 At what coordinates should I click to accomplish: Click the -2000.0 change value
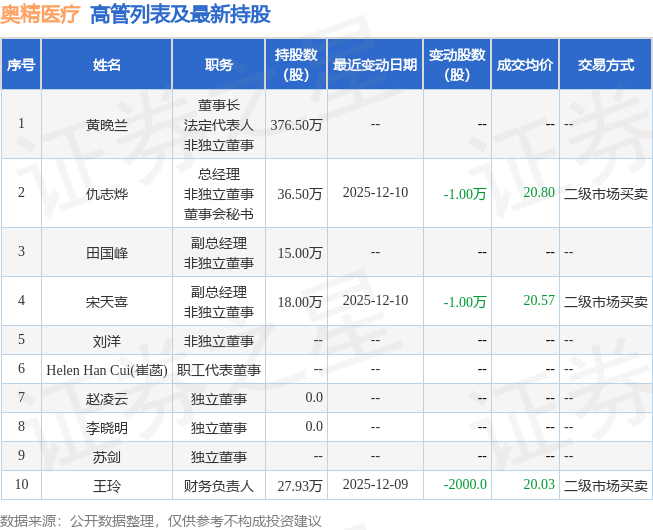click(x=465, y=484)
